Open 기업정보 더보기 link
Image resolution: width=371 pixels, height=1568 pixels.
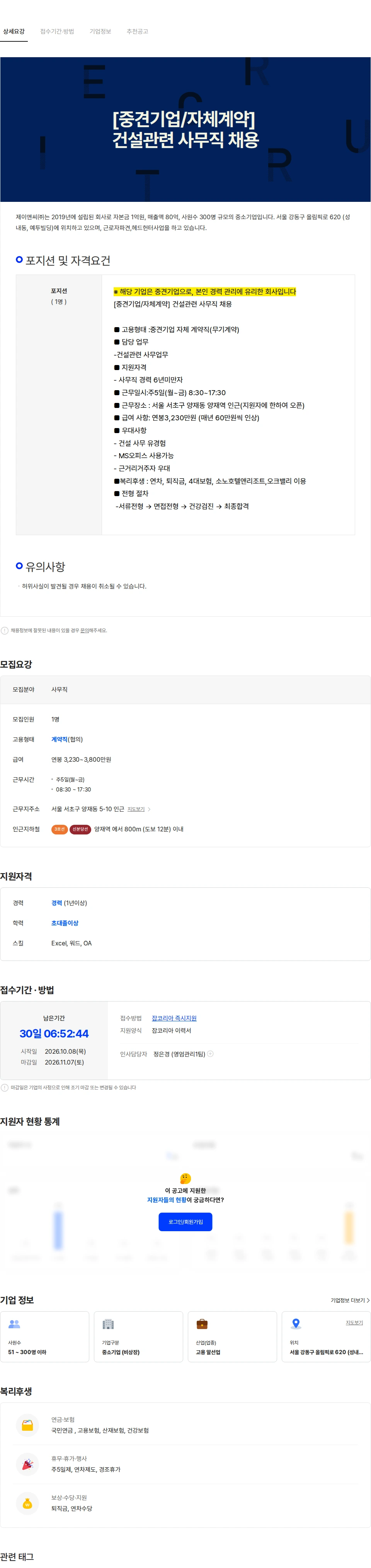[x=350, y=1300]
